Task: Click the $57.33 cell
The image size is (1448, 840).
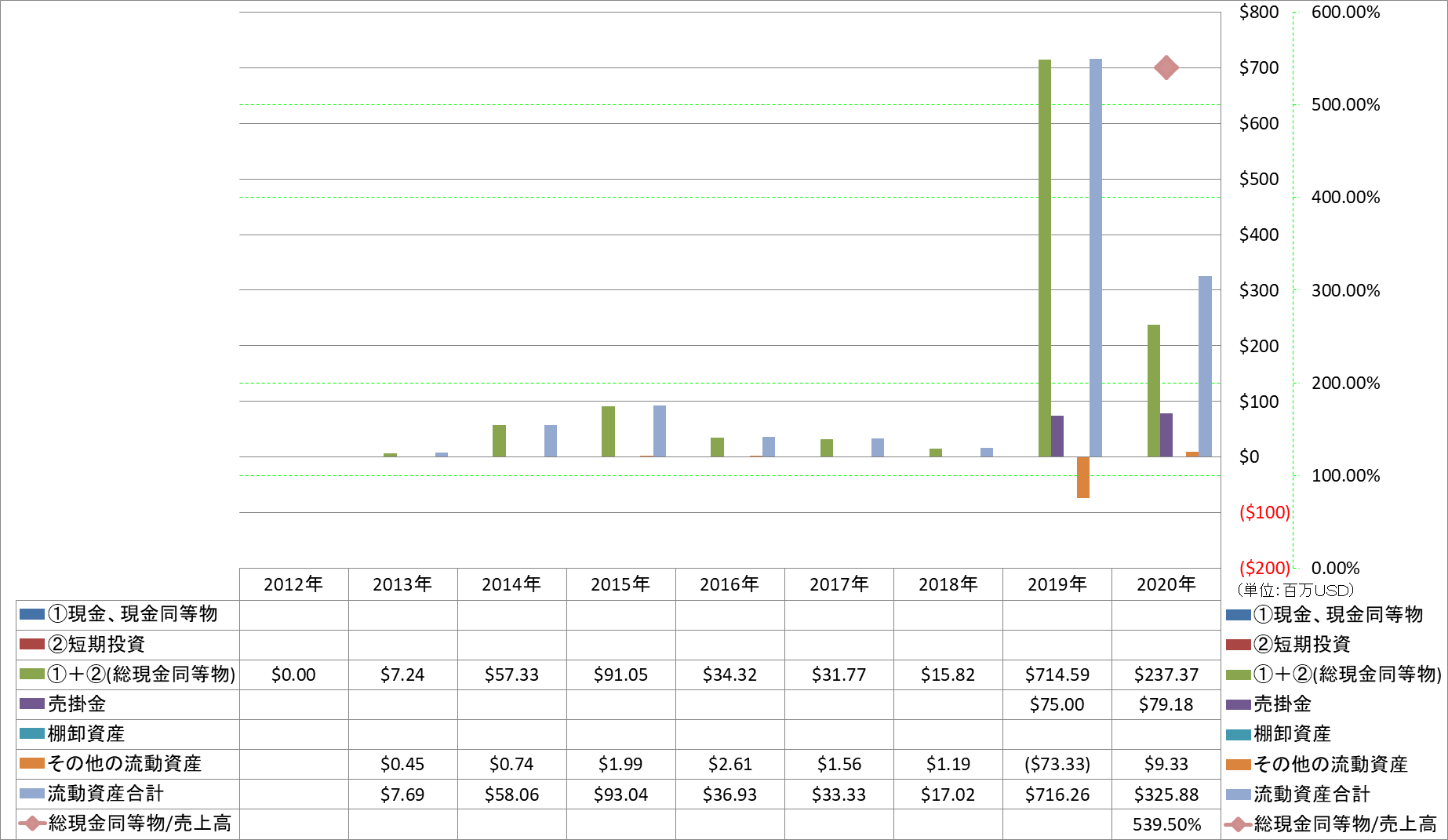Action: coord(511,675)
